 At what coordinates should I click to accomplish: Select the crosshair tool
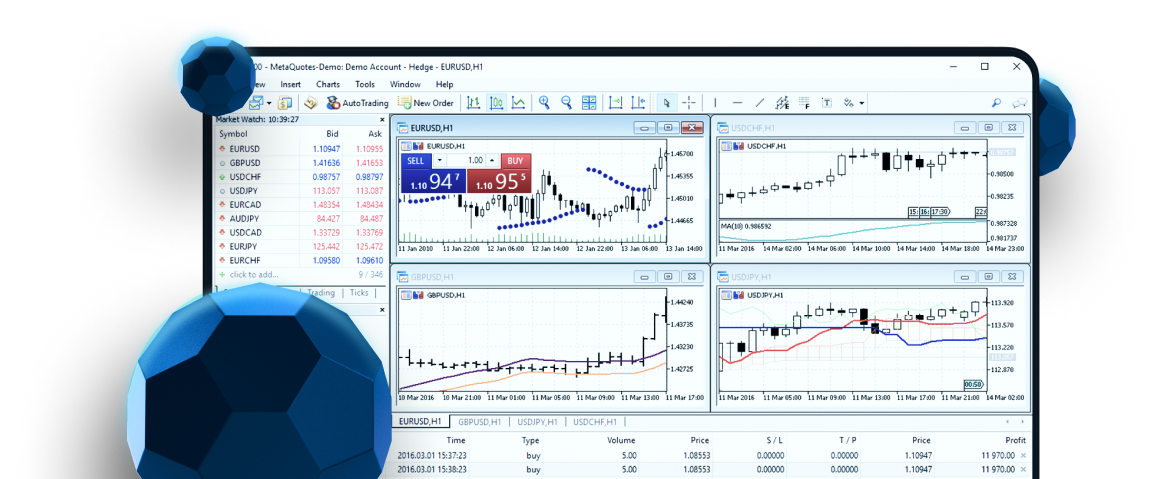coord(689,103)
